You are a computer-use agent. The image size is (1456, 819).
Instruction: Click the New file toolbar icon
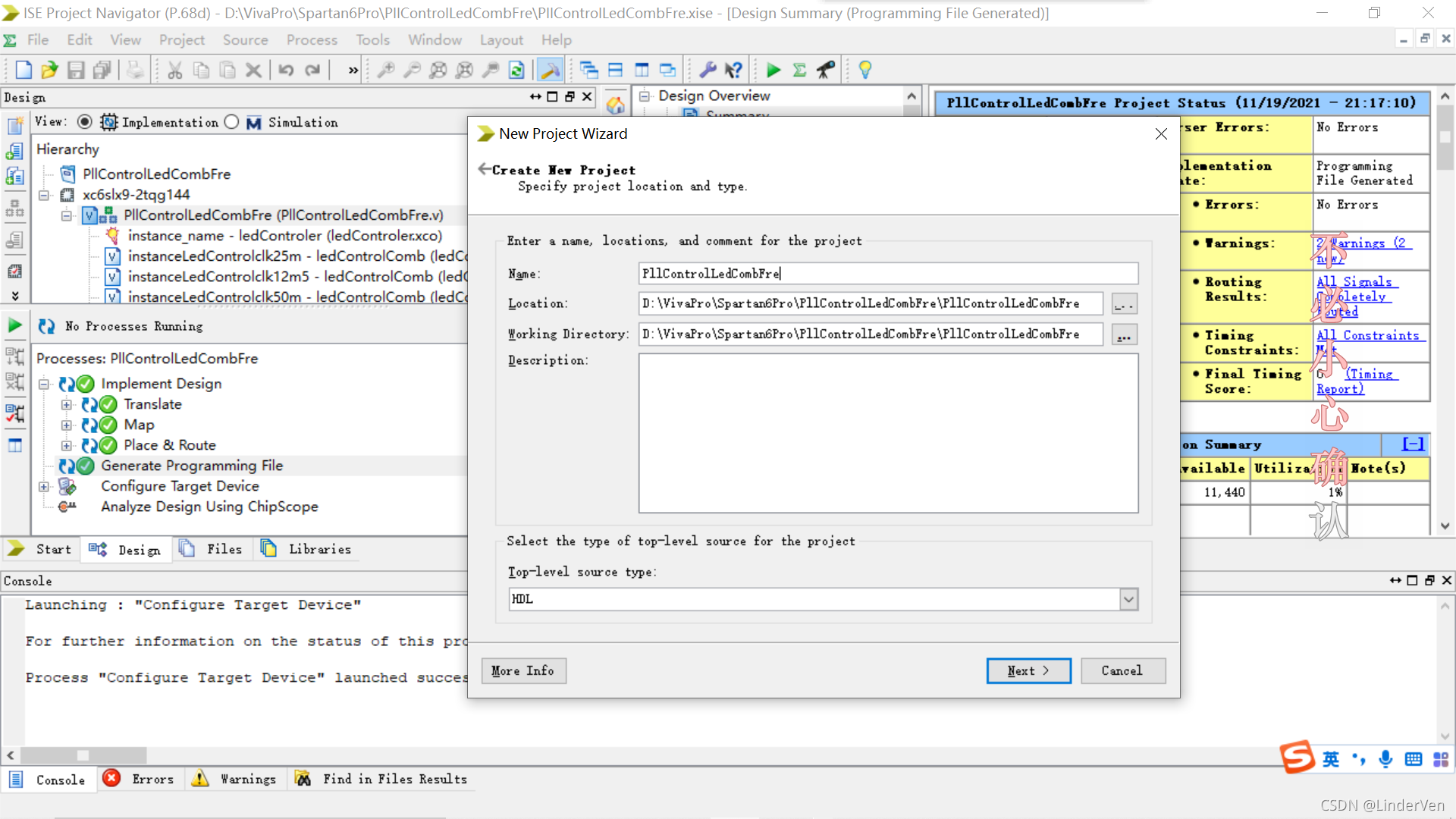pyautogui.click(x=24, y=71)
